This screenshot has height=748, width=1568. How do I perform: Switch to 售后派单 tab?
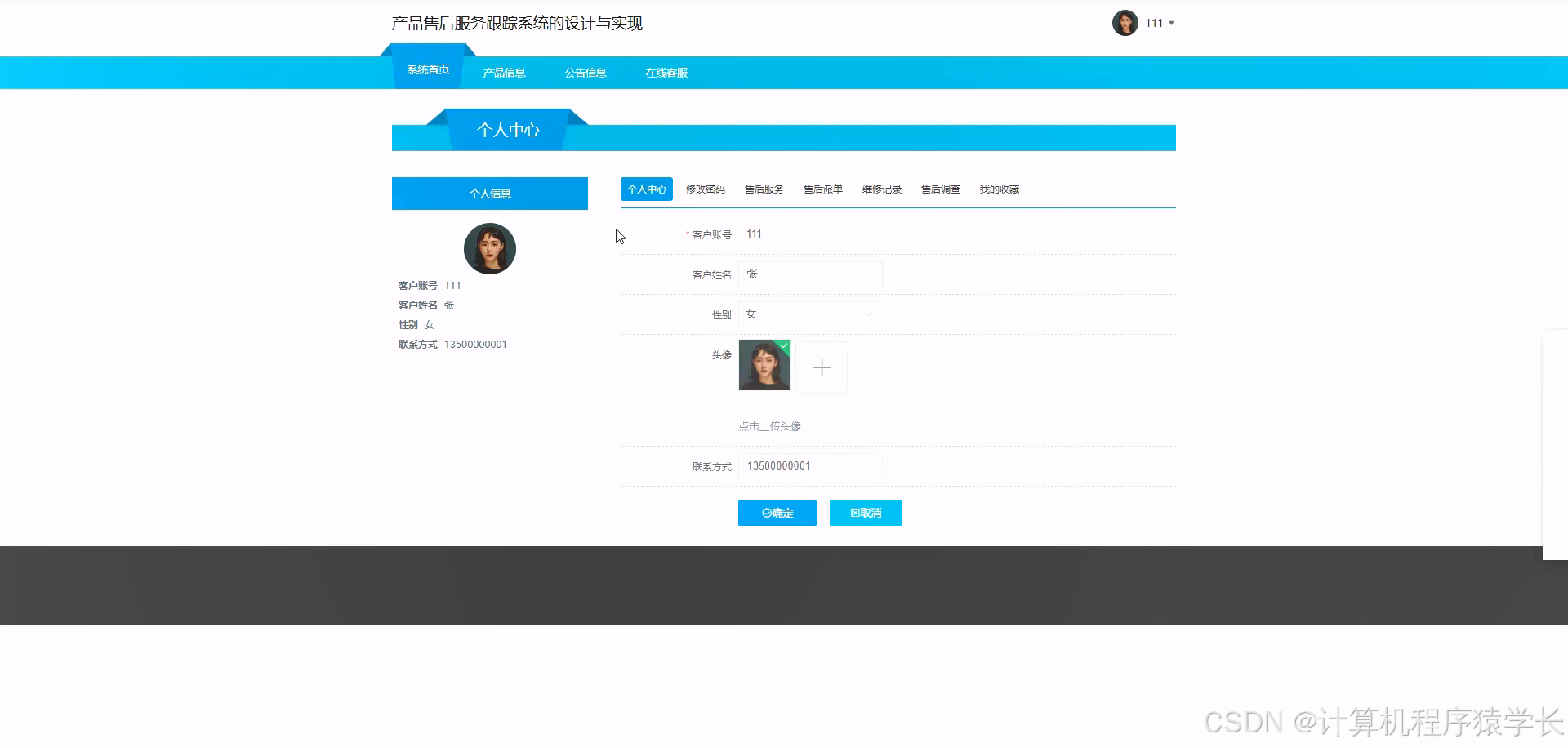pos(823,189)
